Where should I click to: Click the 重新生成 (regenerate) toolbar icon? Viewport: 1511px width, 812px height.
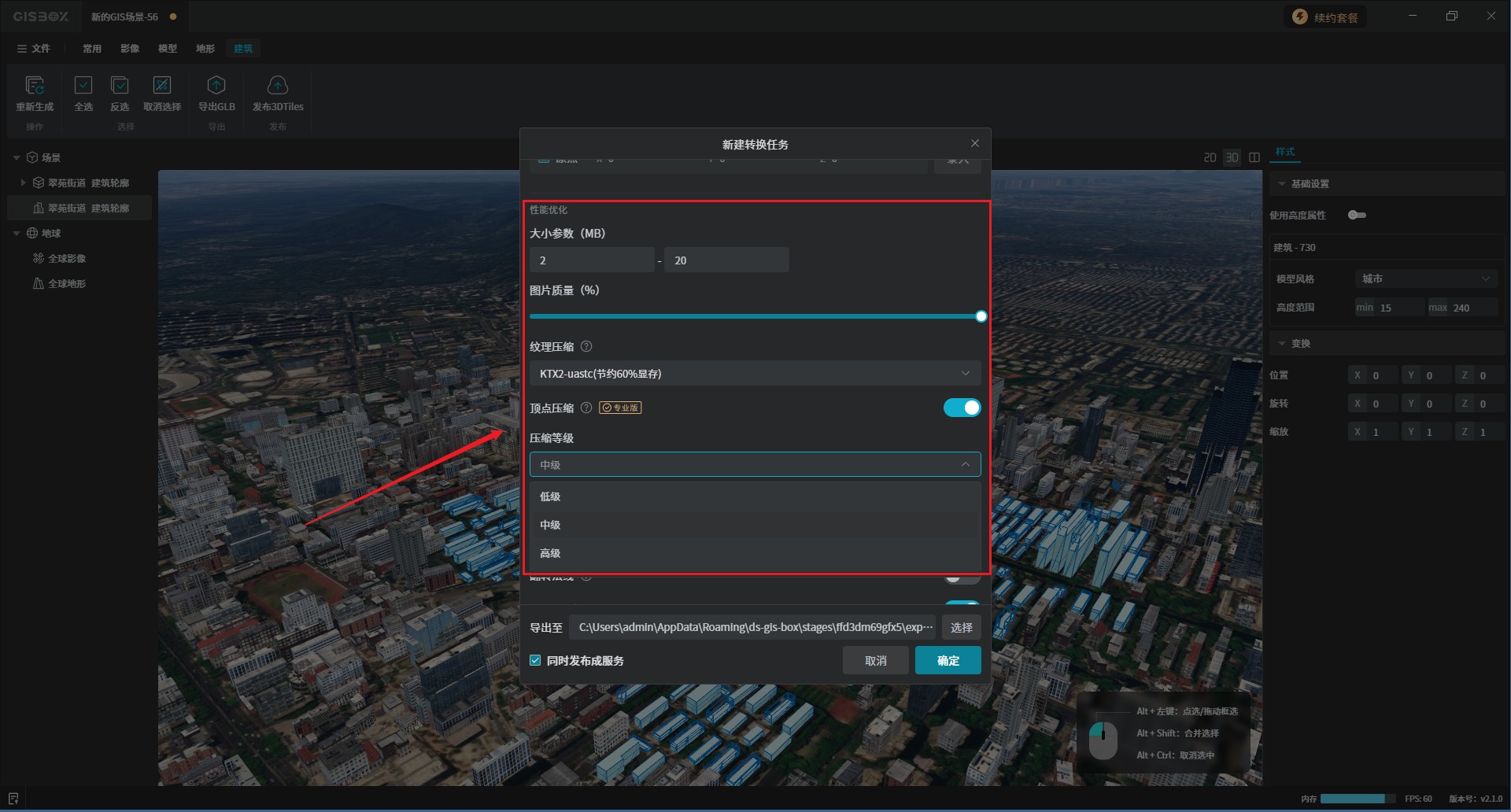pos(35,86)
